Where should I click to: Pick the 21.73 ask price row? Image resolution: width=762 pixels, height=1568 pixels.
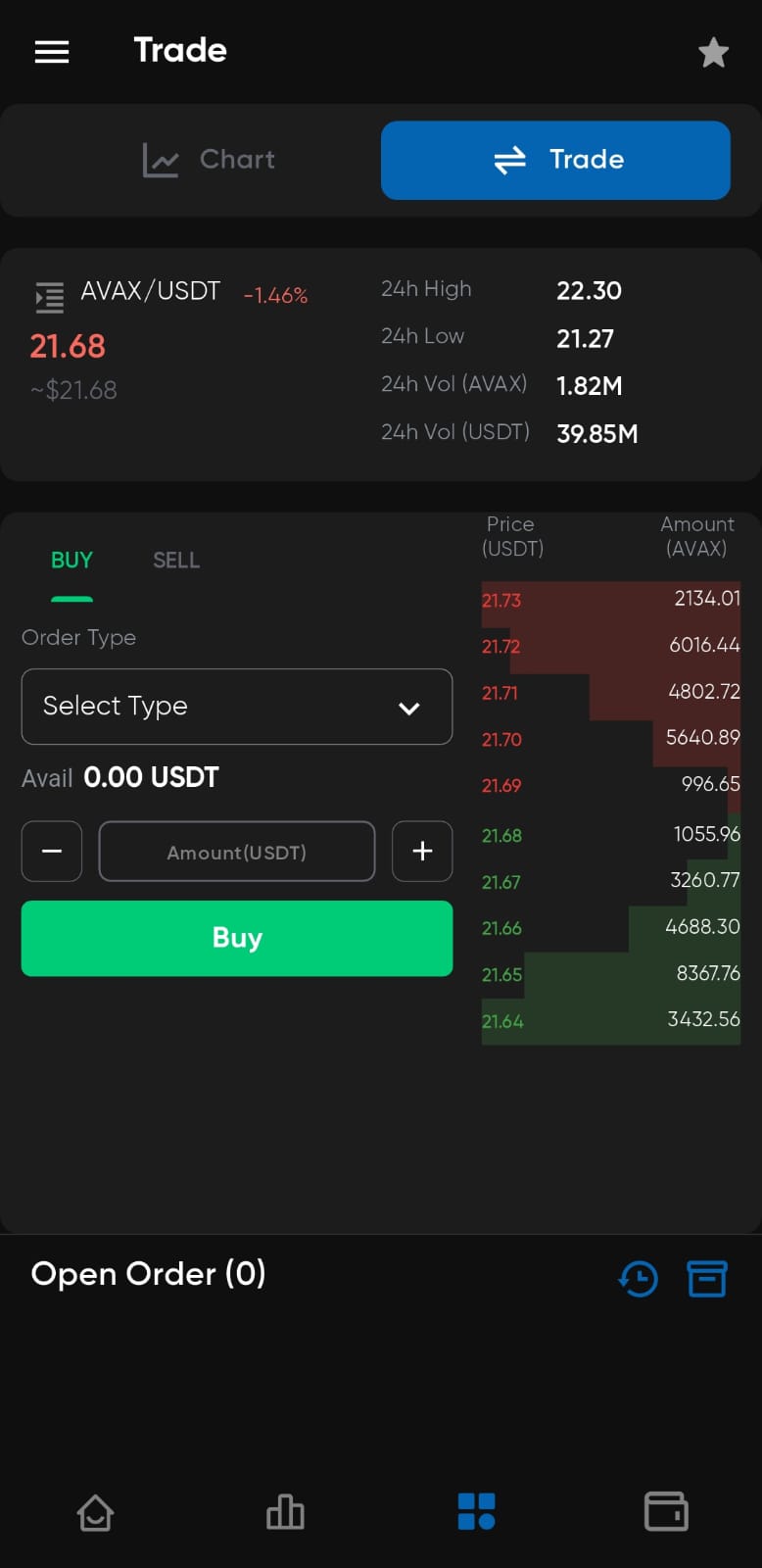tap(610, 600)
